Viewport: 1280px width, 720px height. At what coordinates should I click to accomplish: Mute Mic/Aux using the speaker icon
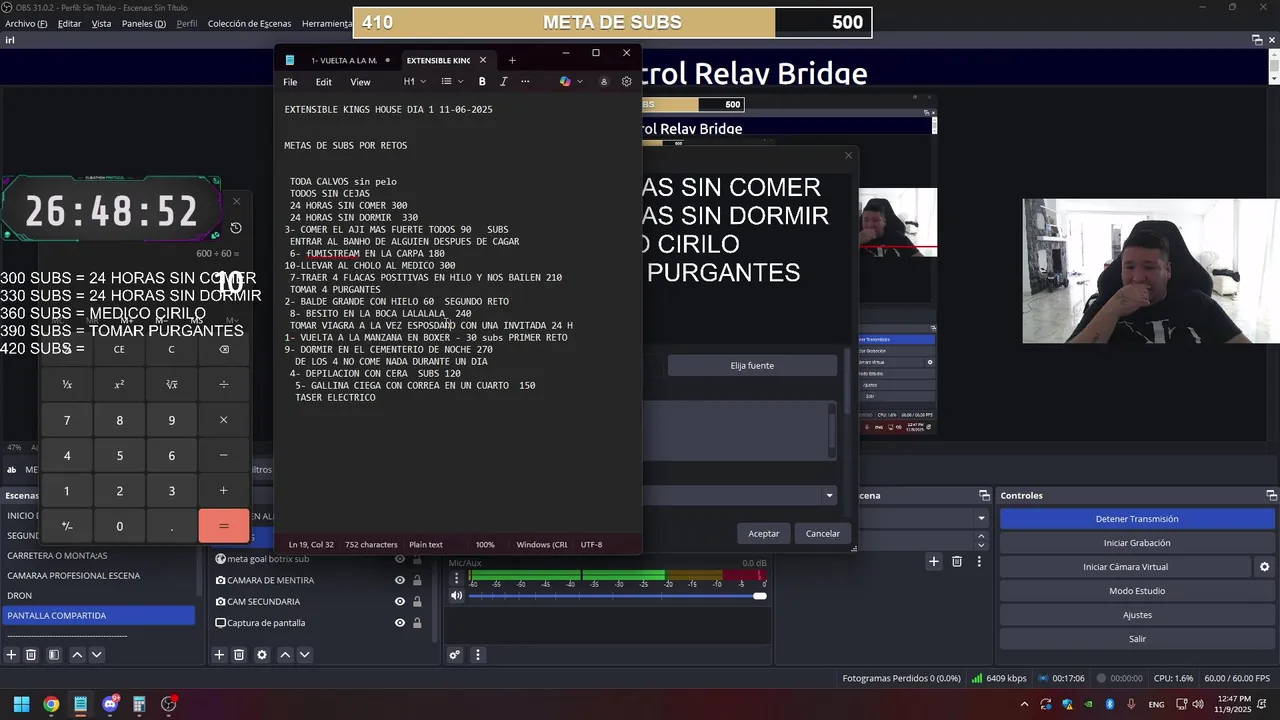click(457, 596)
